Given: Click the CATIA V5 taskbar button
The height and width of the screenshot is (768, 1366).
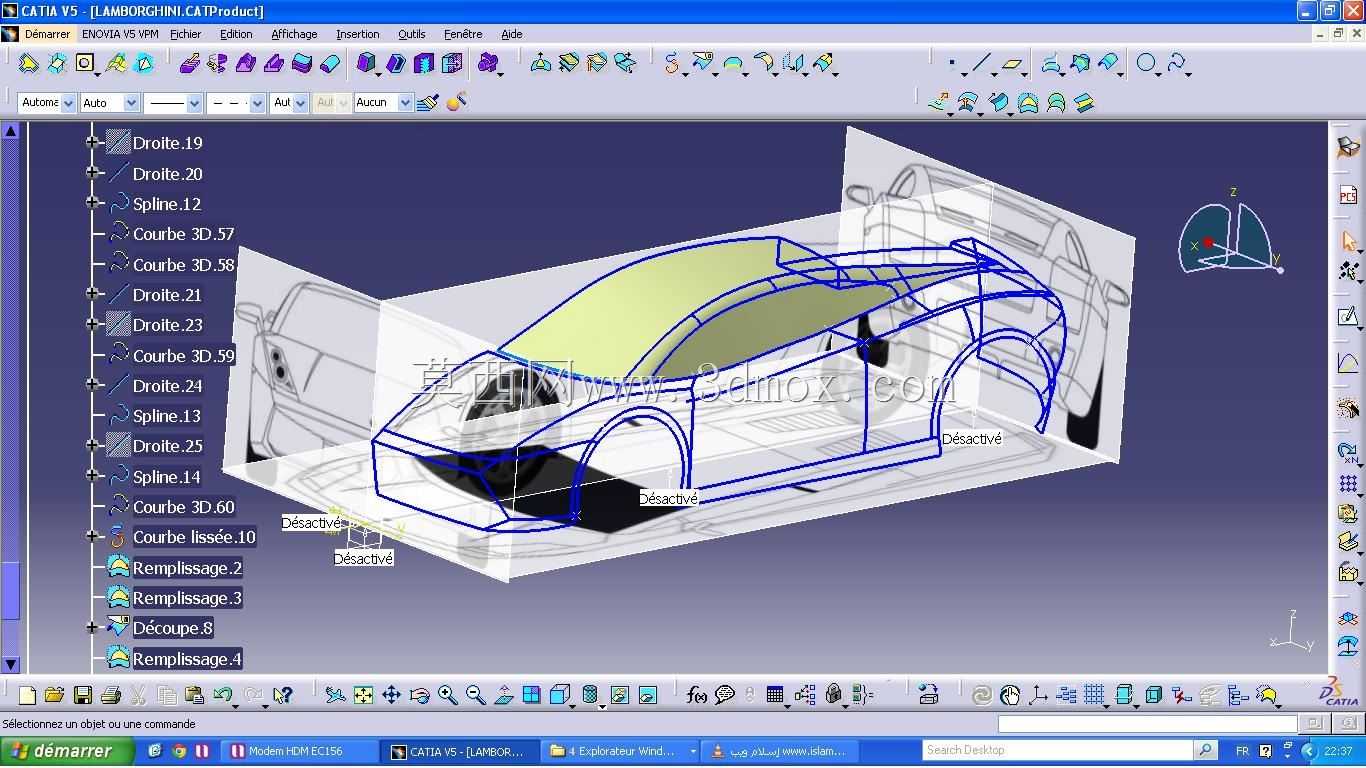Looking at the screenshot, I should [460, 751].
